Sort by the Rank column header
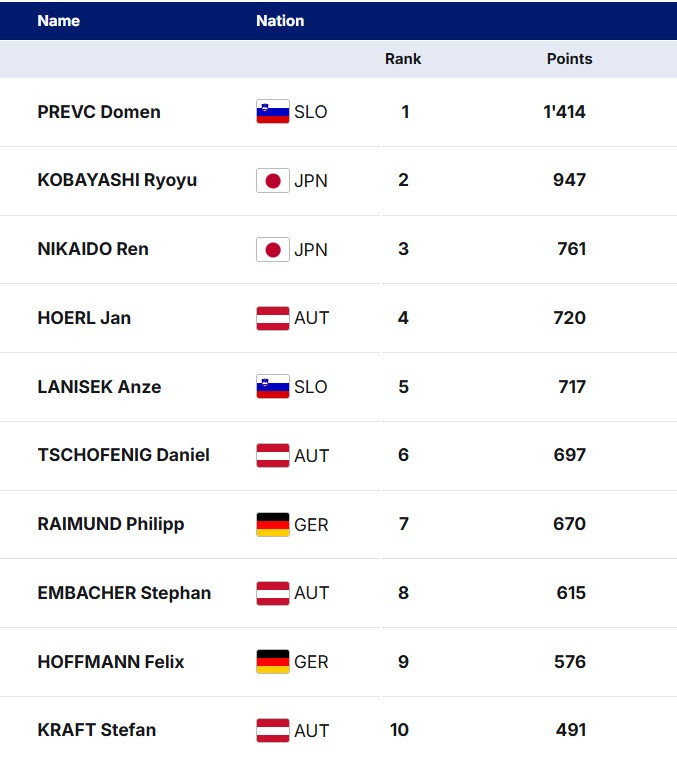This screenshot has height=765, width=677. tap(403, 59)
